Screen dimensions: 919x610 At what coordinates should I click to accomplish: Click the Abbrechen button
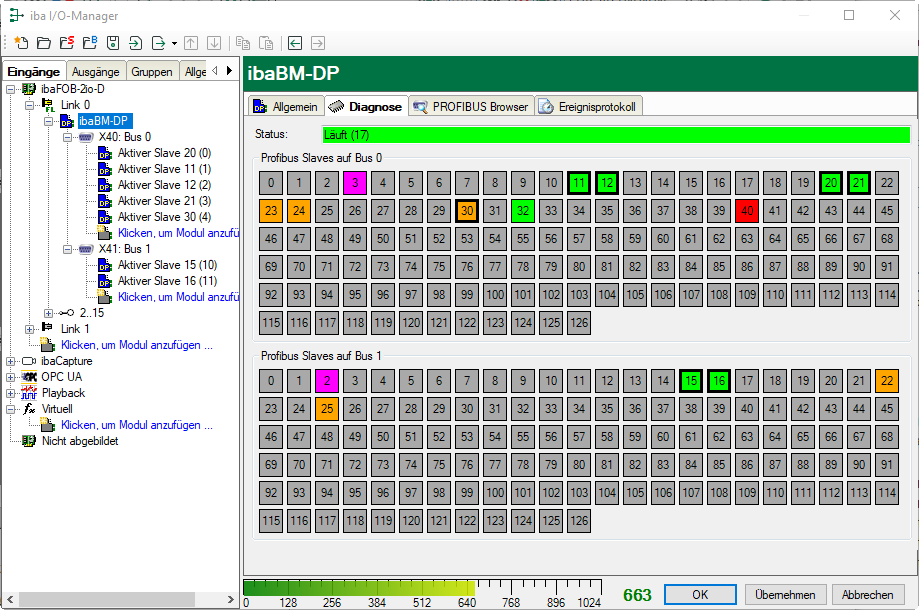tap(867, 595)
